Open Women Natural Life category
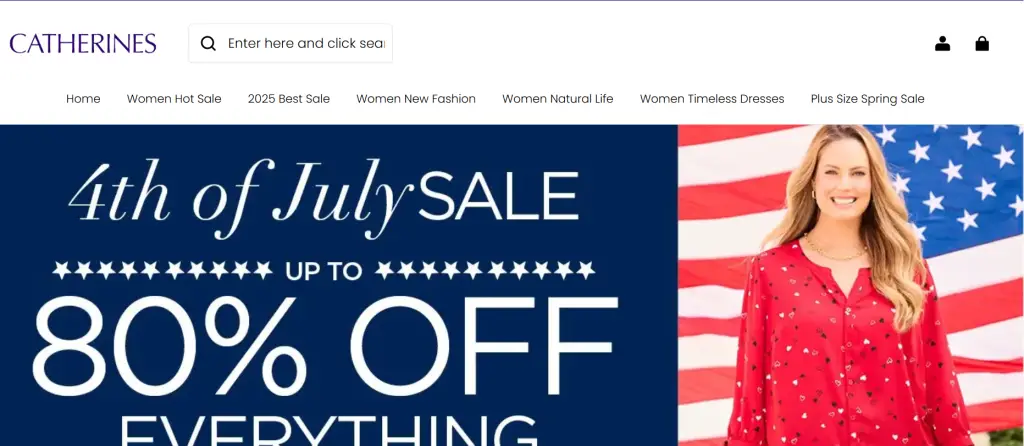The height and width of the screenshot is (446, 1024). tap(558, 99)
